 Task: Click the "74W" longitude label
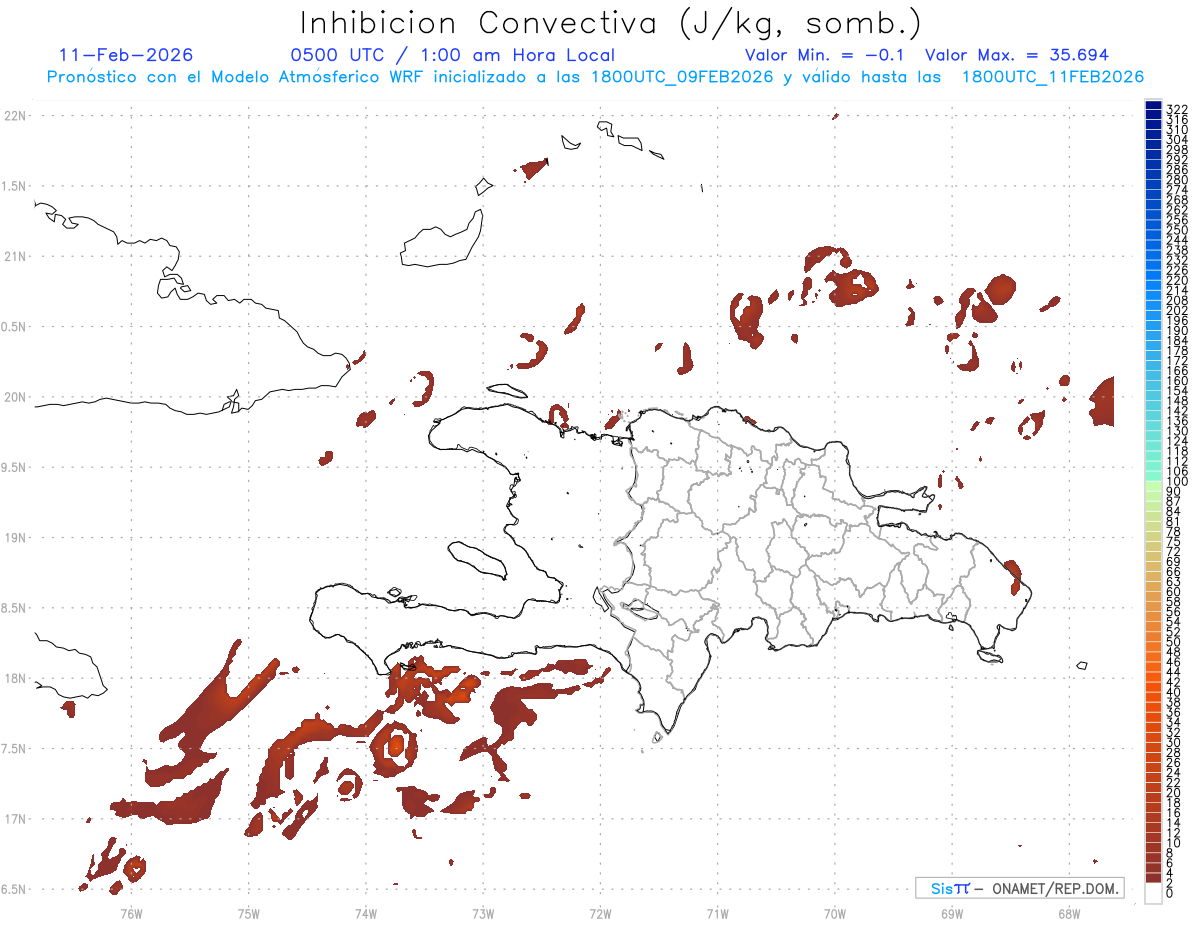pos(366,914)
